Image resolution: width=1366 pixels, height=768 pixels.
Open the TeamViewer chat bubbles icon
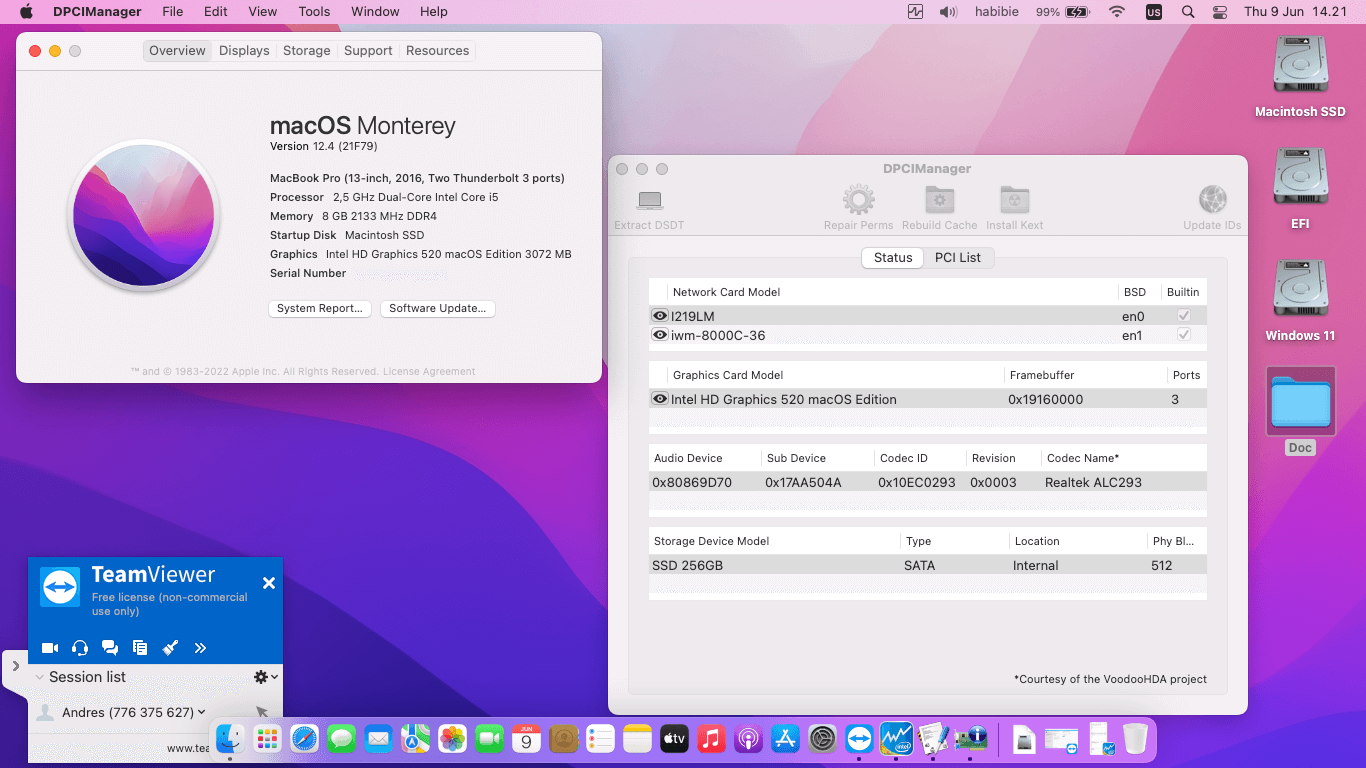pyautogui.click(x=110, y=648)
